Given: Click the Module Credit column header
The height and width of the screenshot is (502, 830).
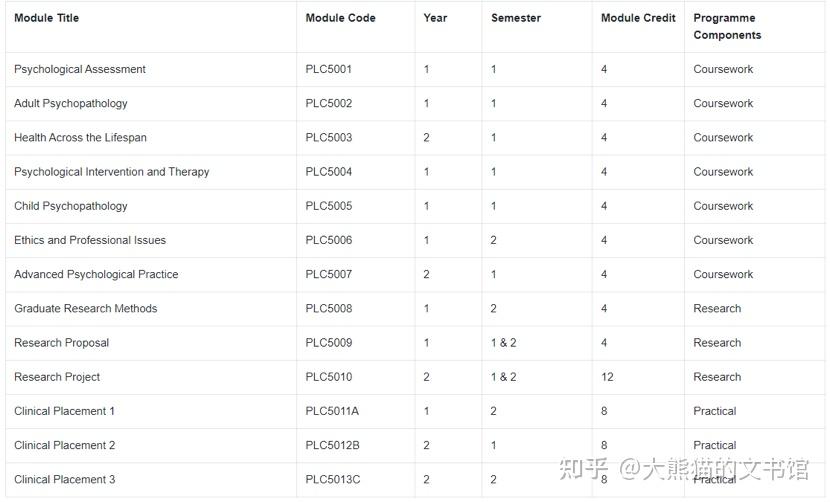Looking at the screenshot, I should pyautogui.click(x=638, y=18).
